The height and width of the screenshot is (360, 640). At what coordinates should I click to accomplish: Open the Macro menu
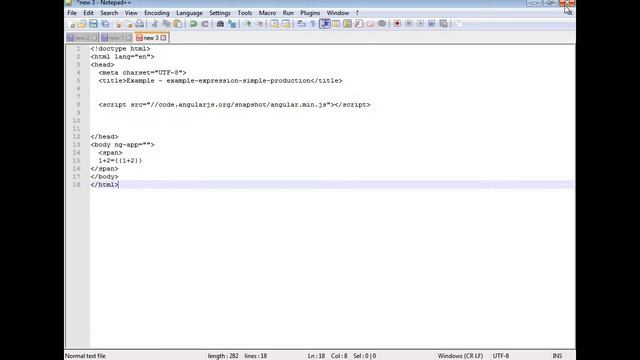point(267,13)
